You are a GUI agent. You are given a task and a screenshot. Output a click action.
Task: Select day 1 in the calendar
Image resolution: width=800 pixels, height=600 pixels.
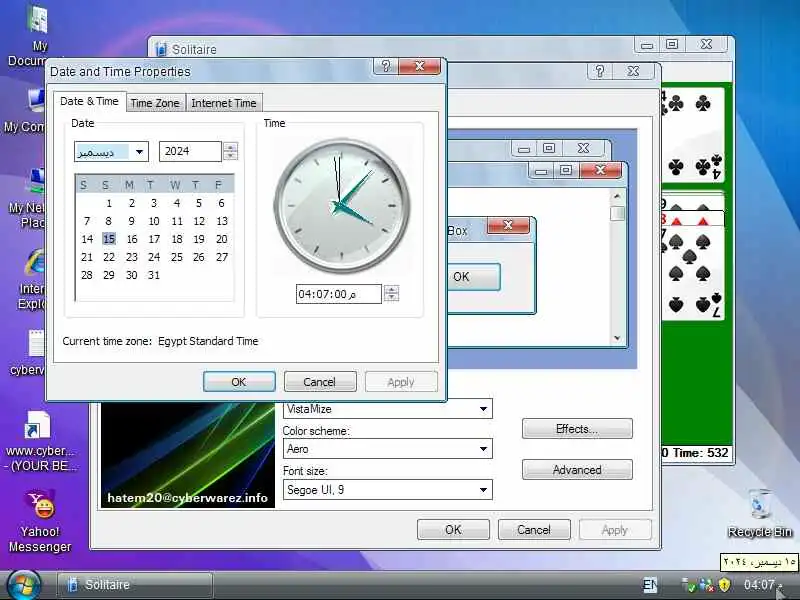(x=109, y=203)
